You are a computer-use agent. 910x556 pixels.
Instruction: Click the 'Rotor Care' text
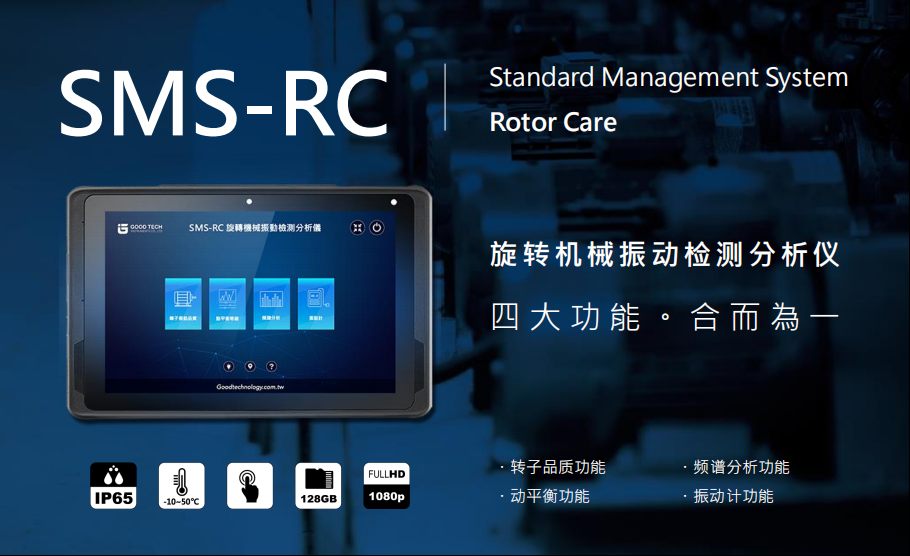click(x=553, y=122)
